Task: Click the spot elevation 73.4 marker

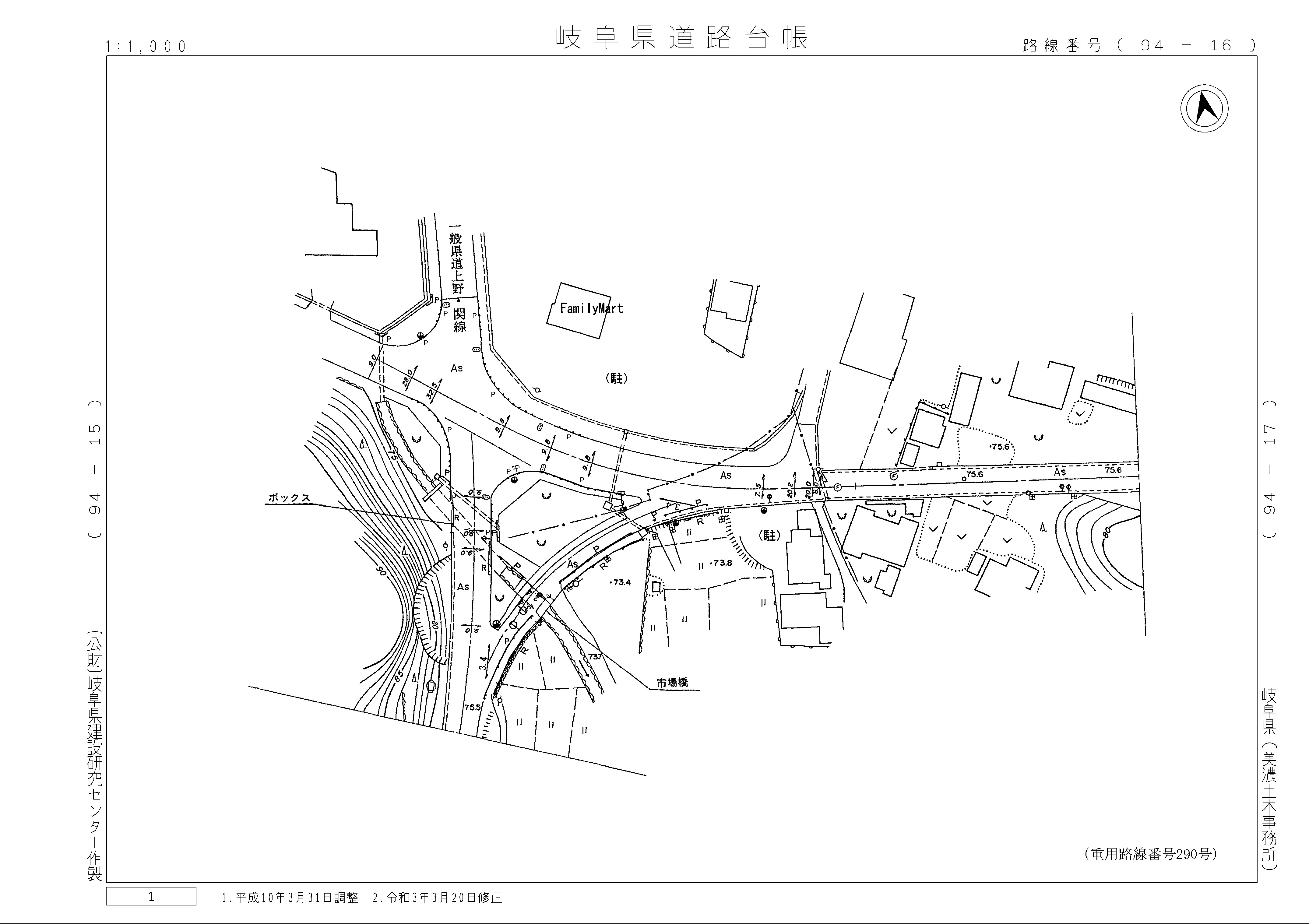Action: pos(620,582)
